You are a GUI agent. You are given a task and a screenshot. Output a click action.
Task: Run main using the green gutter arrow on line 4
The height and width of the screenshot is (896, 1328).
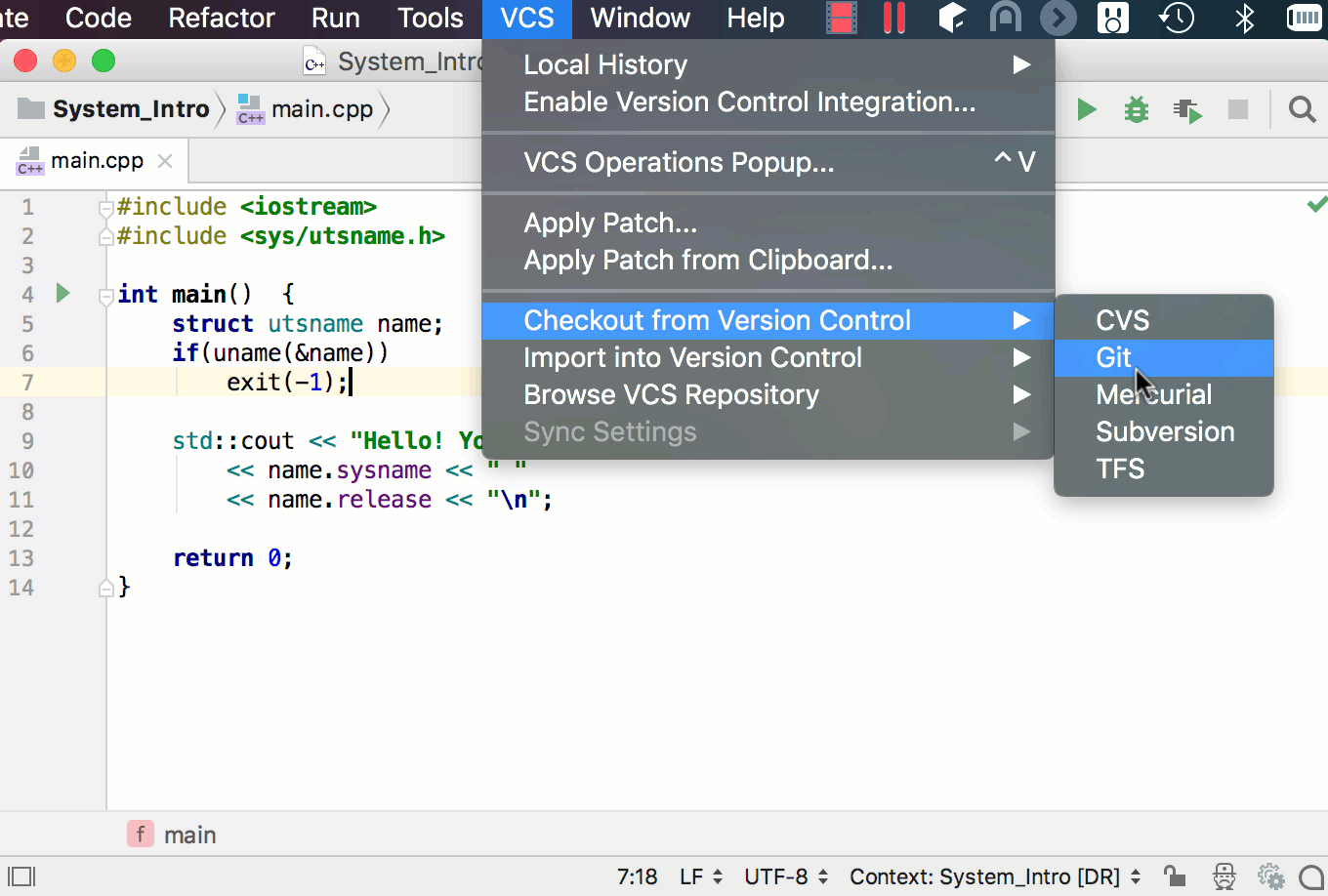pyautogui.click(x=62, y=293)
